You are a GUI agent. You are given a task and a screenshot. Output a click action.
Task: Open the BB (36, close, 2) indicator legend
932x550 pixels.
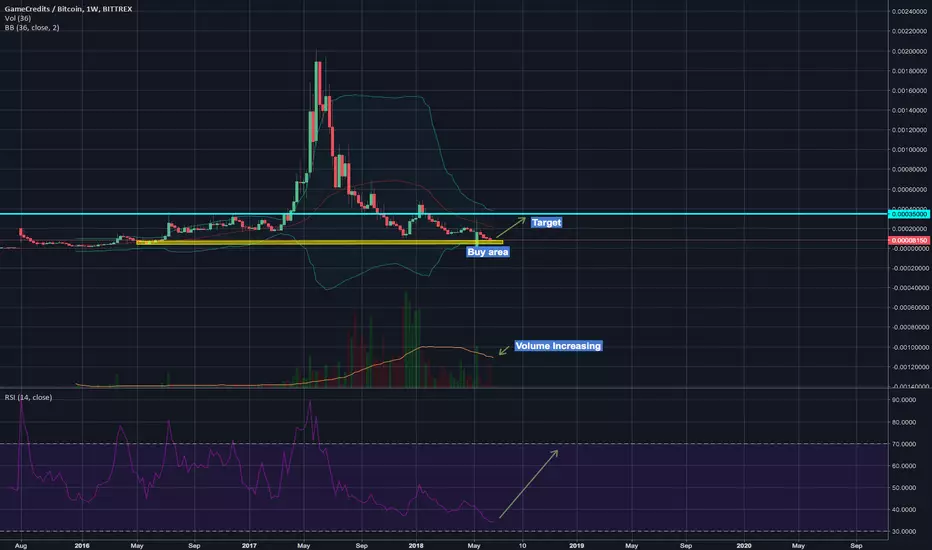(32, 28)
